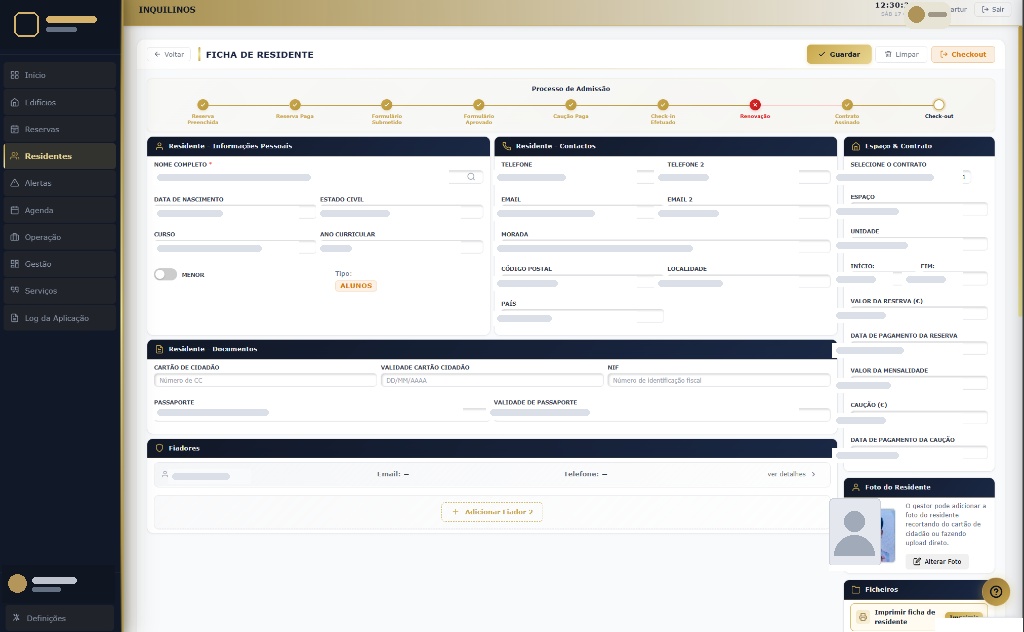Select the Check-out step circle

click(938, 104)
